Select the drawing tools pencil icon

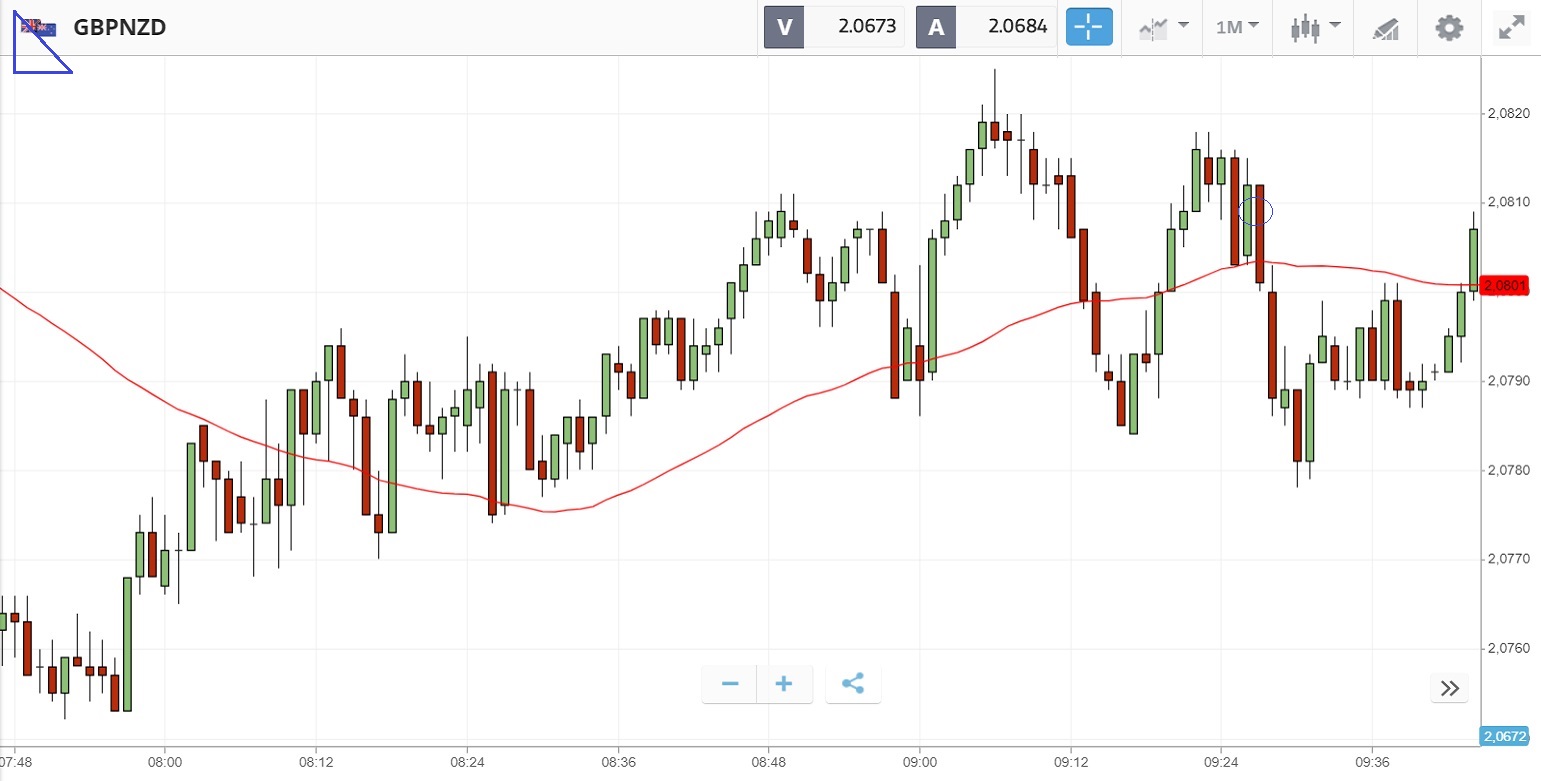click(x=1385, y=28)
